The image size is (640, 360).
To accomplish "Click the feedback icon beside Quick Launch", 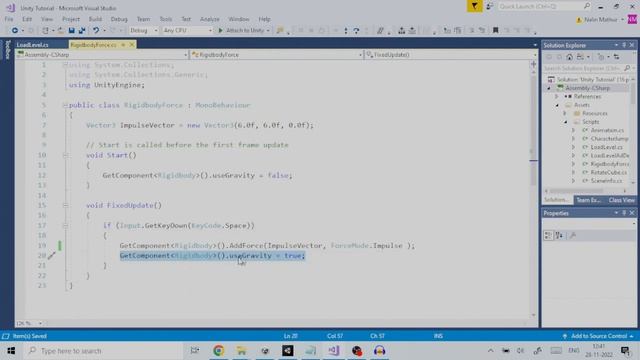I will [x=489, y=6].
